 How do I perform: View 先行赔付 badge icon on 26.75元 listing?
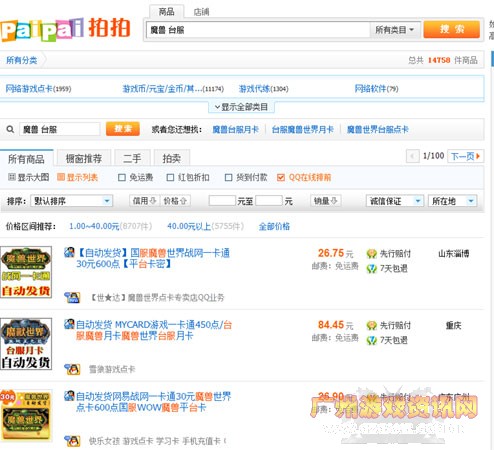(x=371, y=254)
